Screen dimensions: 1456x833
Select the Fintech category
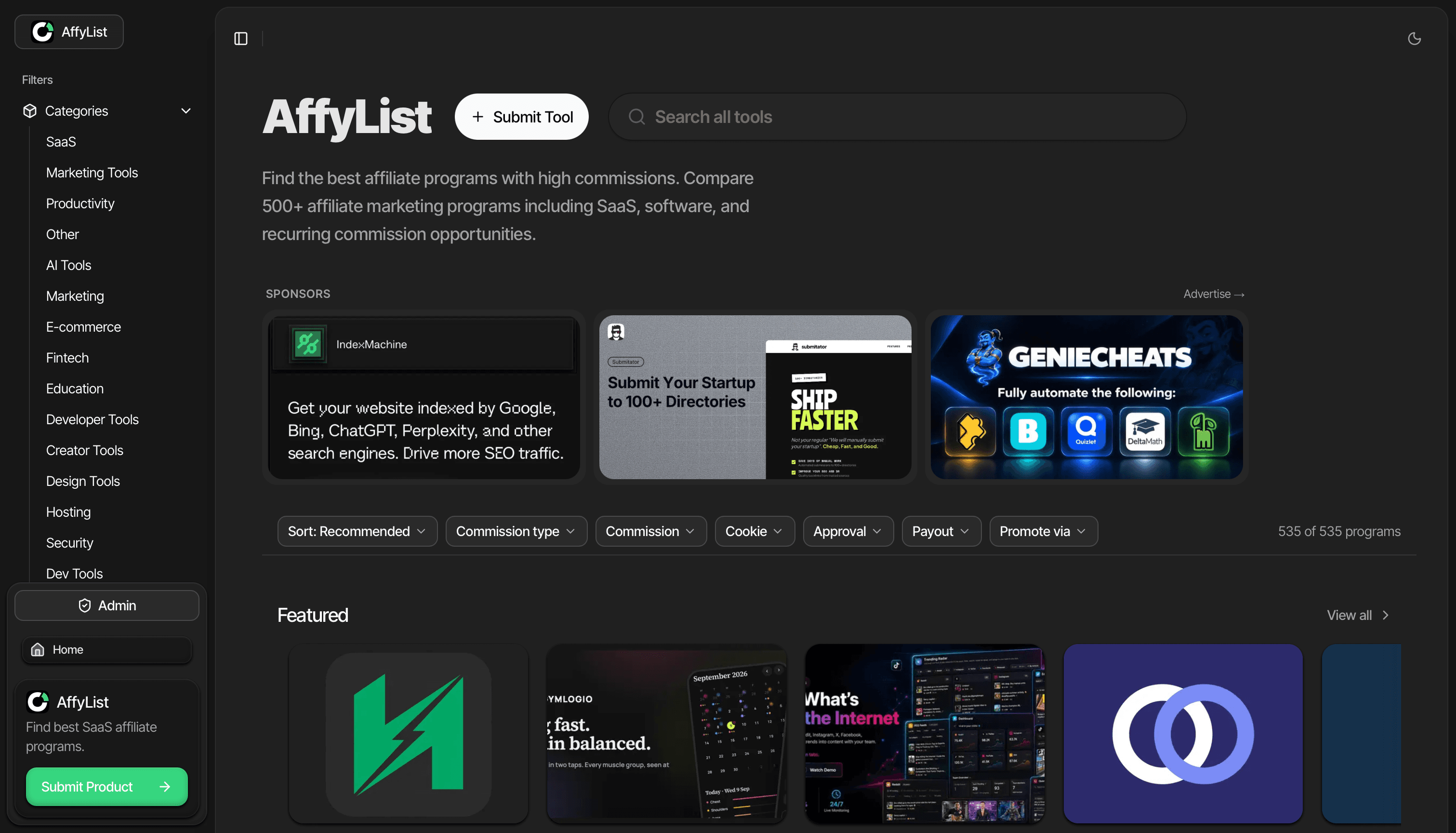pos(67,358)
